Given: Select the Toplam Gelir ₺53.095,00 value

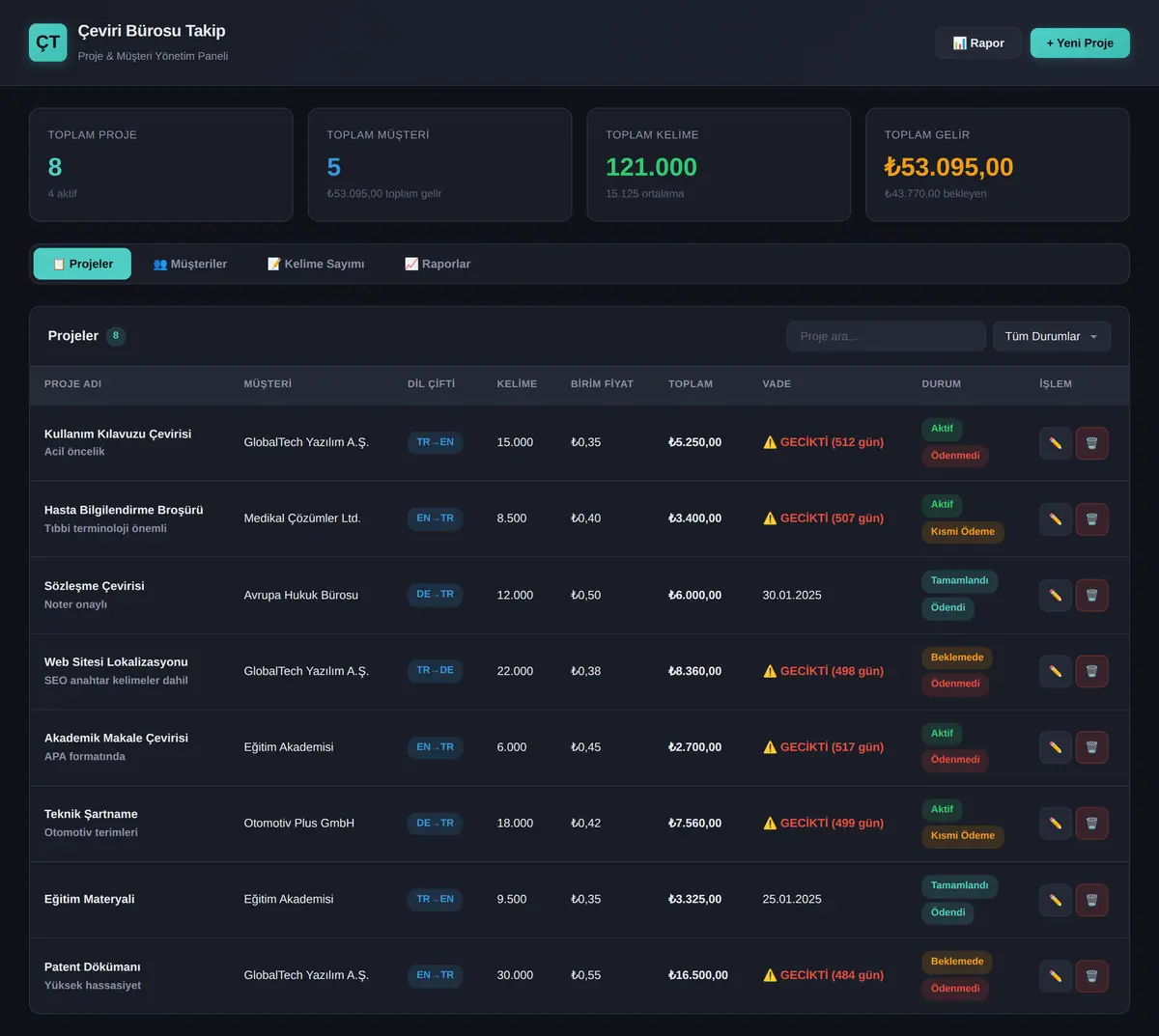Looking at the screenshot, I should point(948,167).
